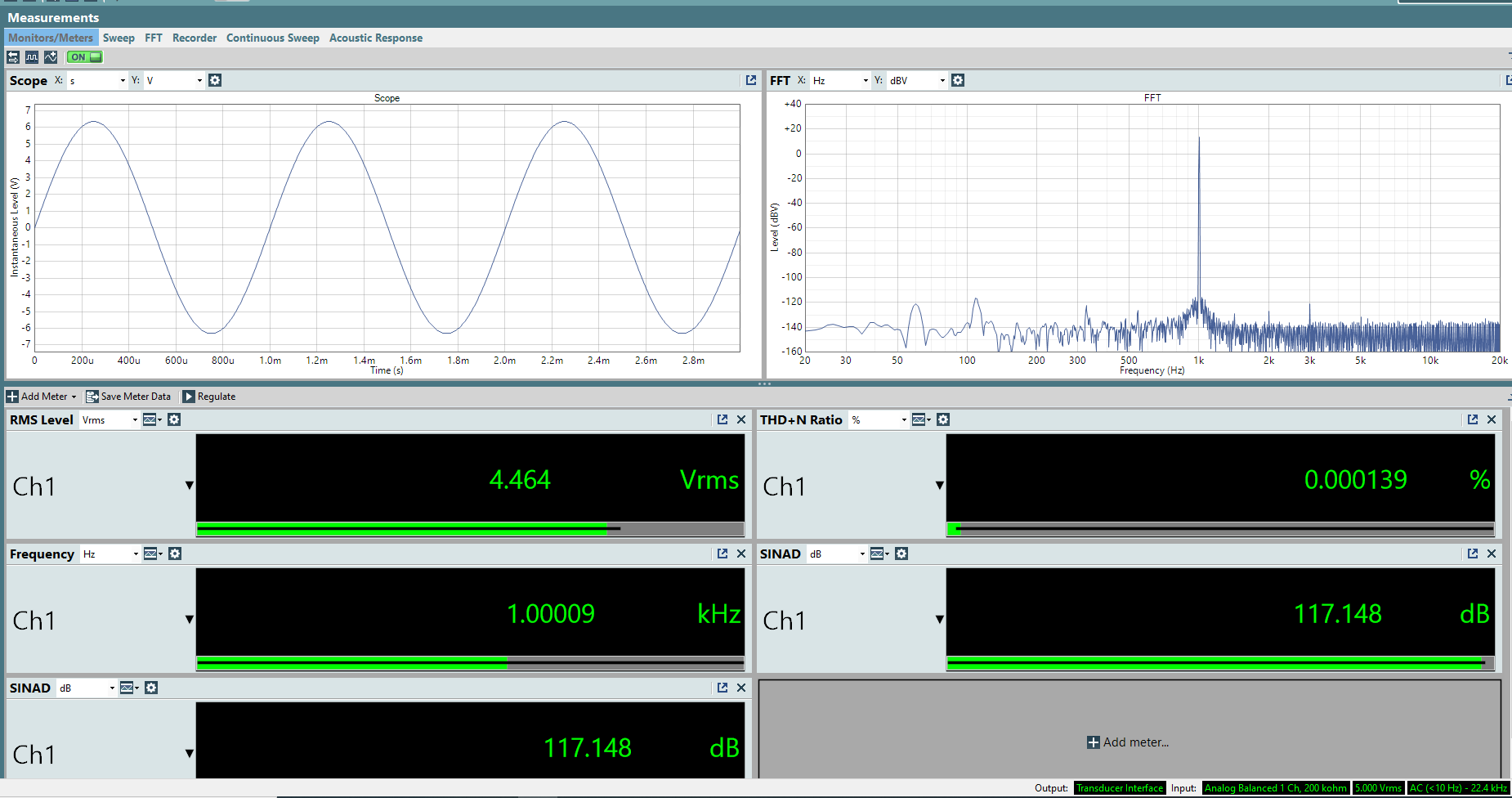The height and width of the screenshot is (798, 1512).
Task: Switch to Monitors/Meters tab
Action: point(51,38)
